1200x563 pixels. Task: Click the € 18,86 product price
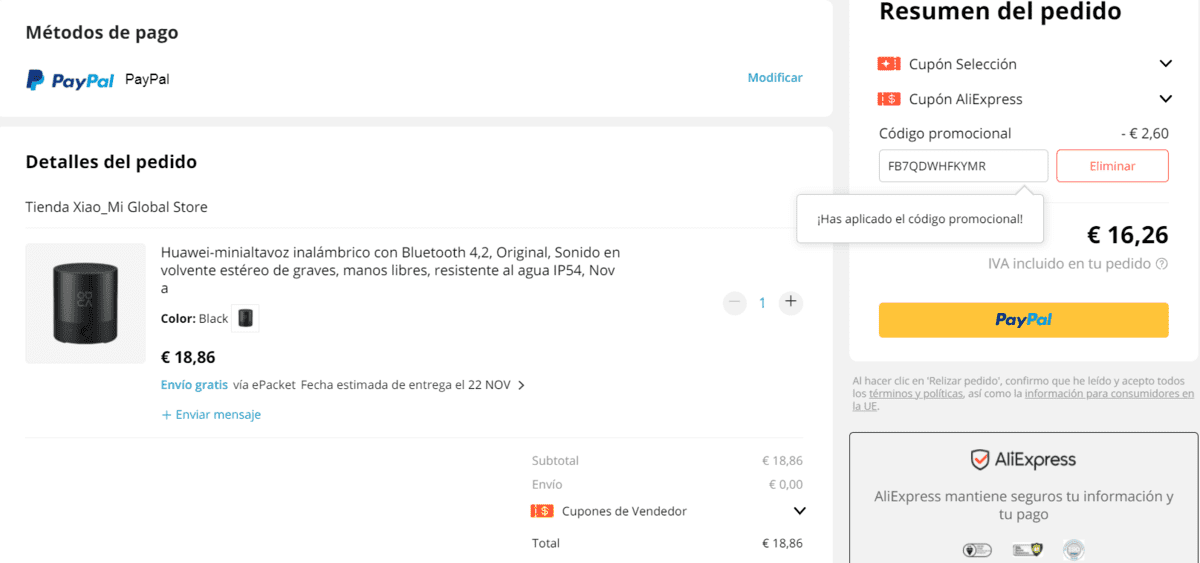coord(188,357)
